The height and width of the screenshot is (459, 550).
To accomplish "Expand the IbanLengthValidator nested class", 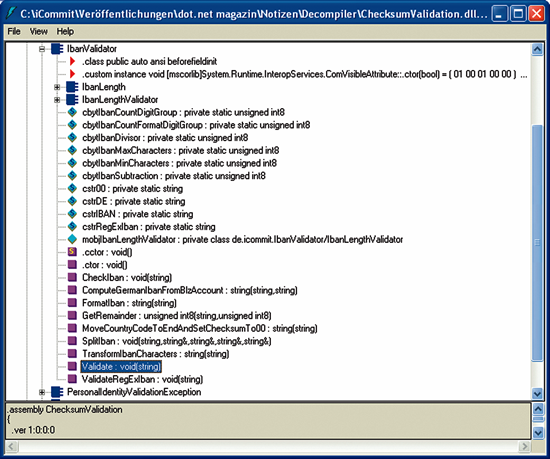I will pos(57,100).
